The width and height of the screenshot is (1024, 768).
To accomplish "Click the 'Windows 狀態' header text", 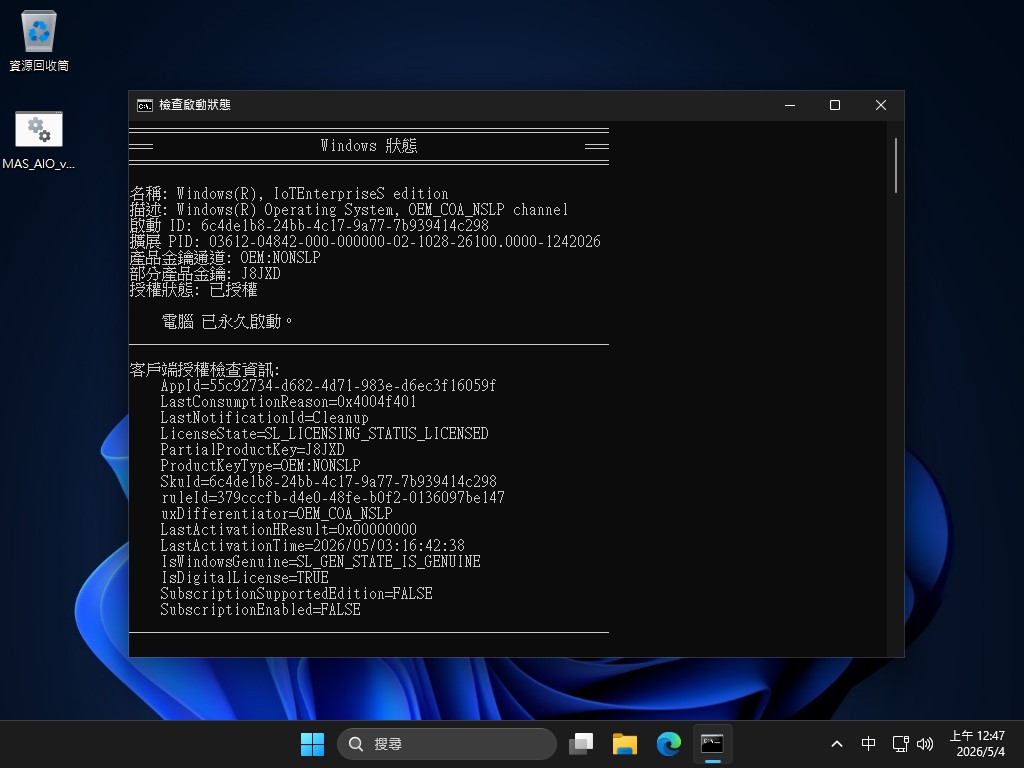I will [369, 145].
